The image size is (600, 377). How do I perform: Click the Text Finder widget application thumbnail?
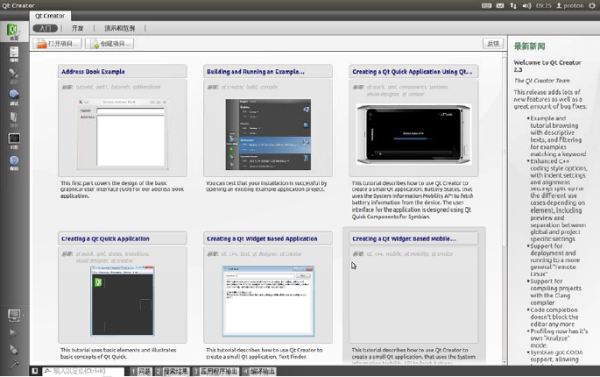[x=268, y=301]
